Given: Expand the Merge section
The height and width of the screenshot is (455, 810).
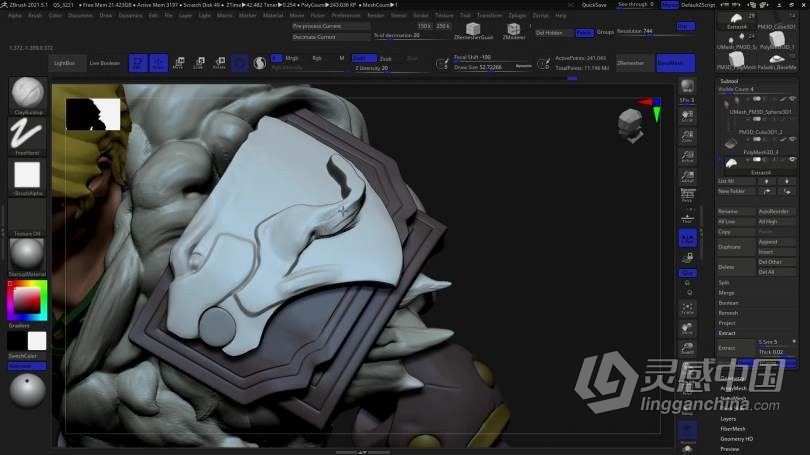Looking at the screenshot, I should [x=726, y=293].
